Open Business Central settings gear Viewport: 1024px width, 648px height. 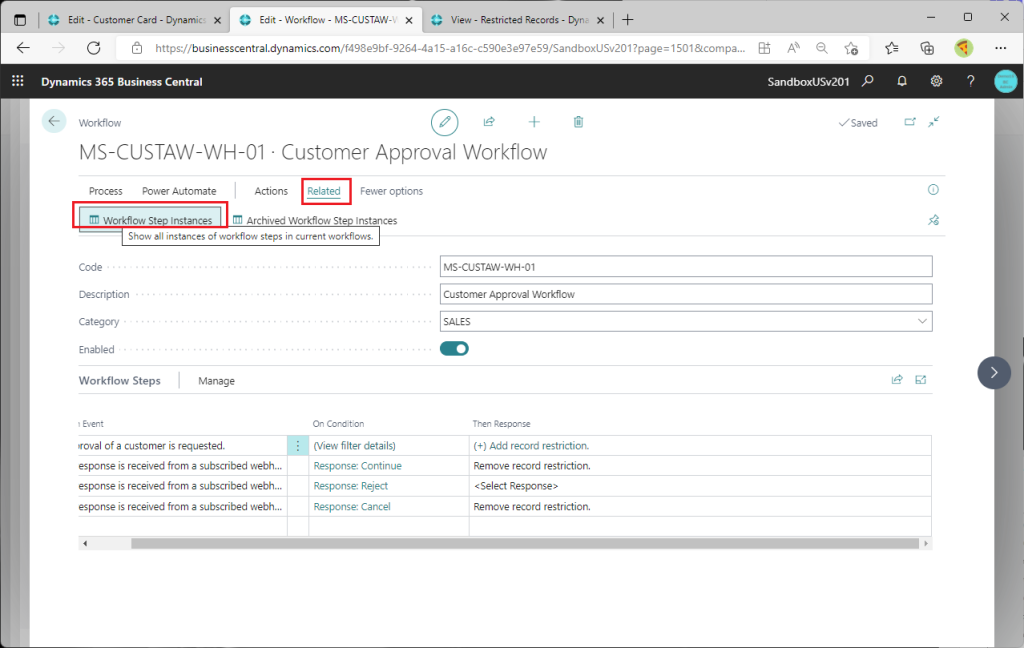tap(936, 81)
